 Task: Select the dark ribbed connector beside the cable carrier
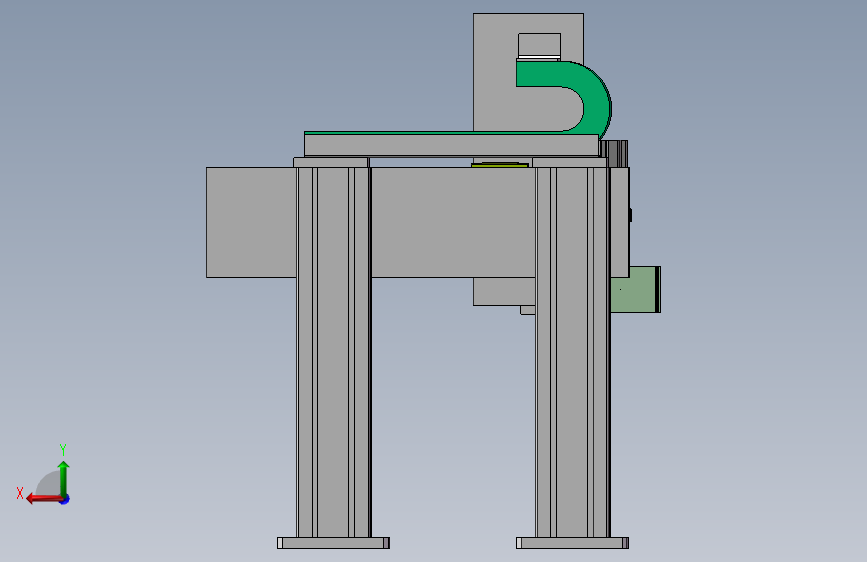(614, 153)
